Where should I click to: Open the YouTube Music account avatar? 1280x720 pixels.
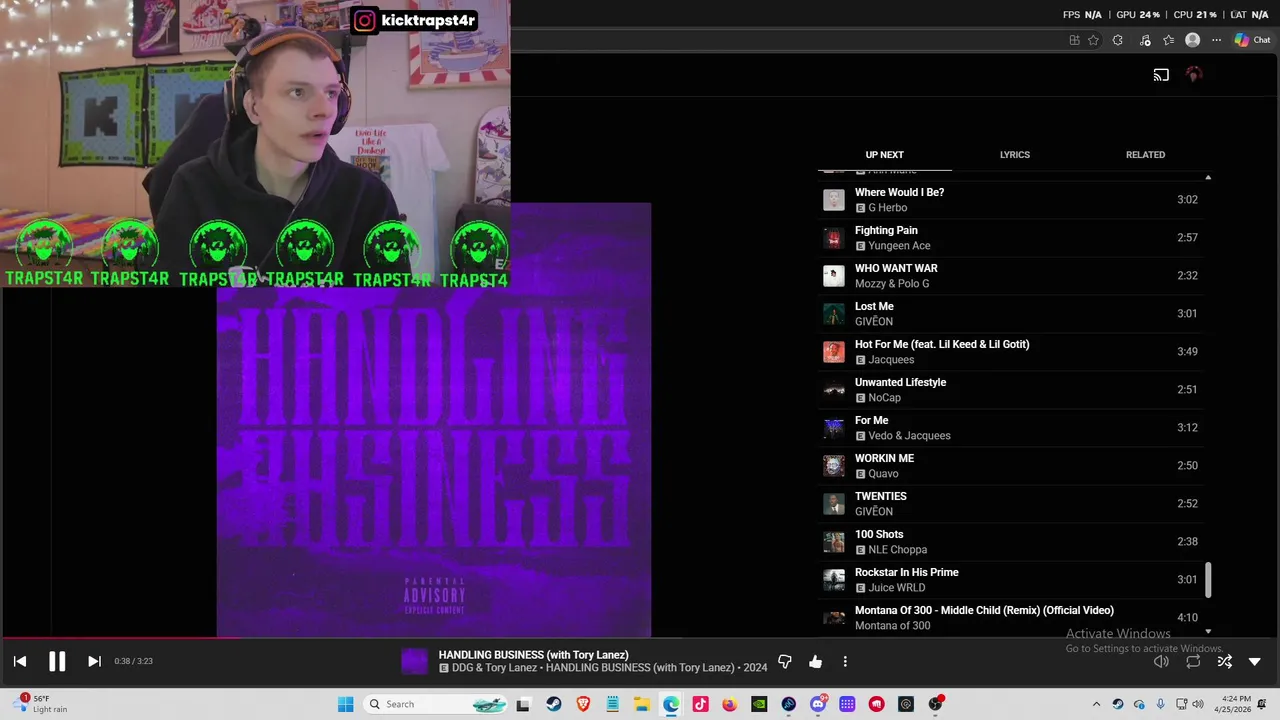1193,75
